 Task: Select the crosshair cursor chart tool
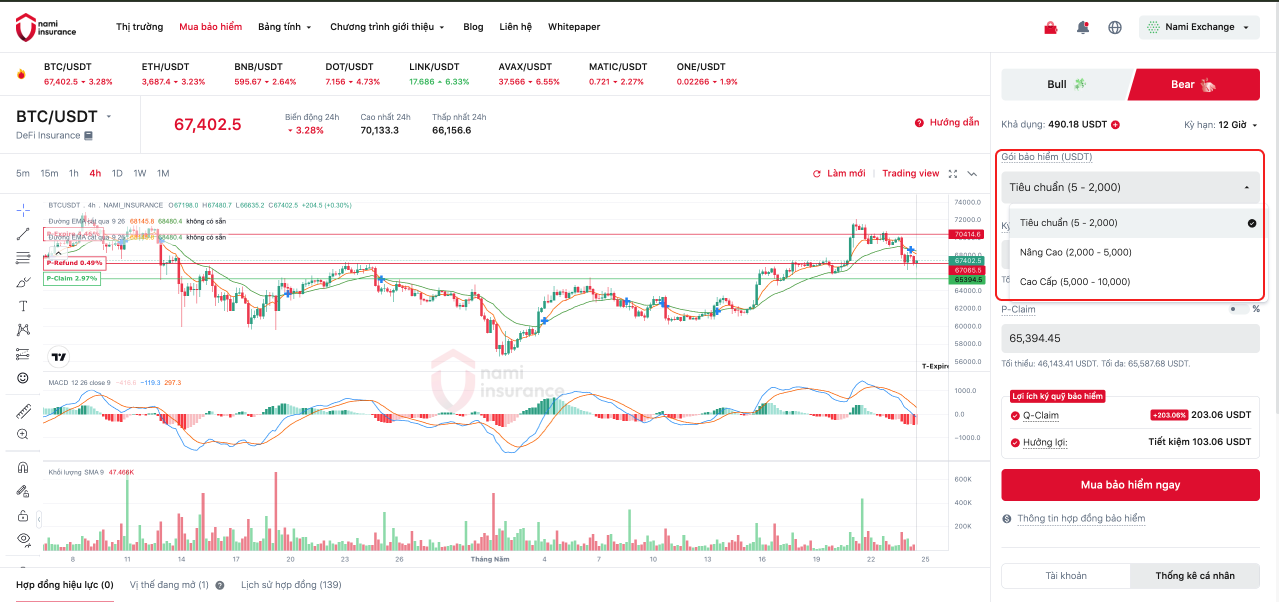pos(22,210)
